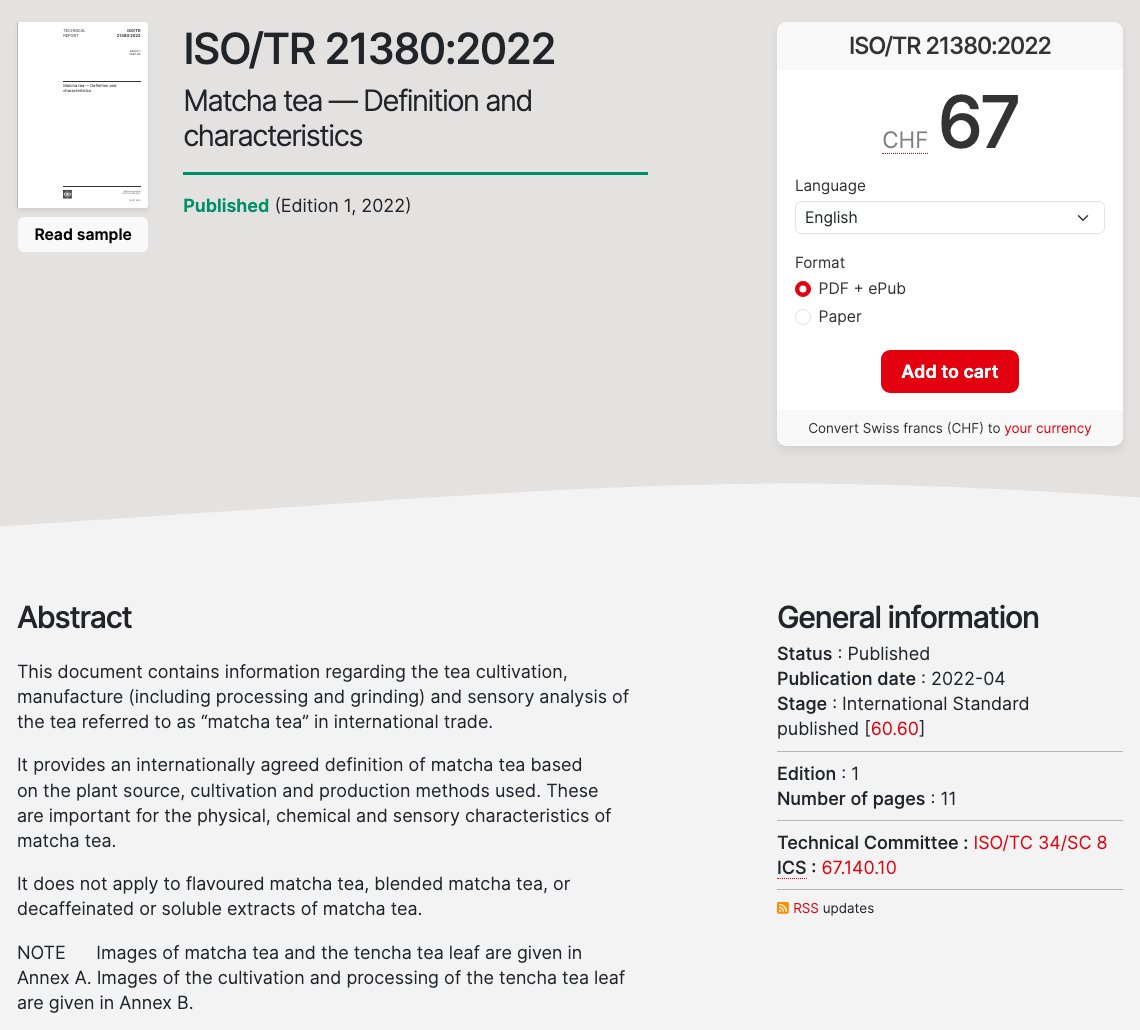Image resolution: width=1140 pixels, height=1030 pixels.
Task: Open the ISO/TC 34/SC 8 committee link
Action: click(1040, 842)
